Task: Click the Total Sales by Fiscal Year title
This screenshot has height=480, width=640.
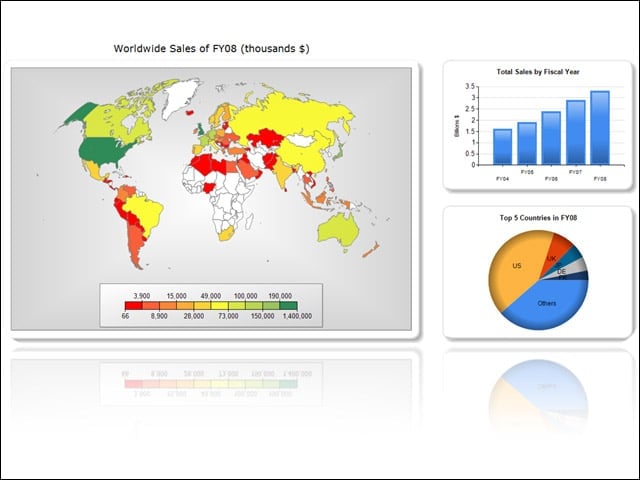Action: click(x=538, y=72)
